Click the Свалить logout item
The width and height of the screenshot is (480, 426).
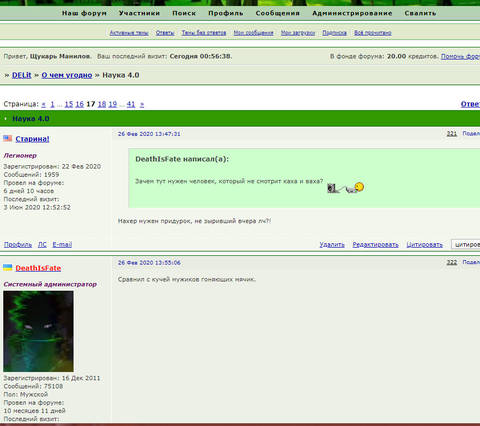click(x=420, y=13)
